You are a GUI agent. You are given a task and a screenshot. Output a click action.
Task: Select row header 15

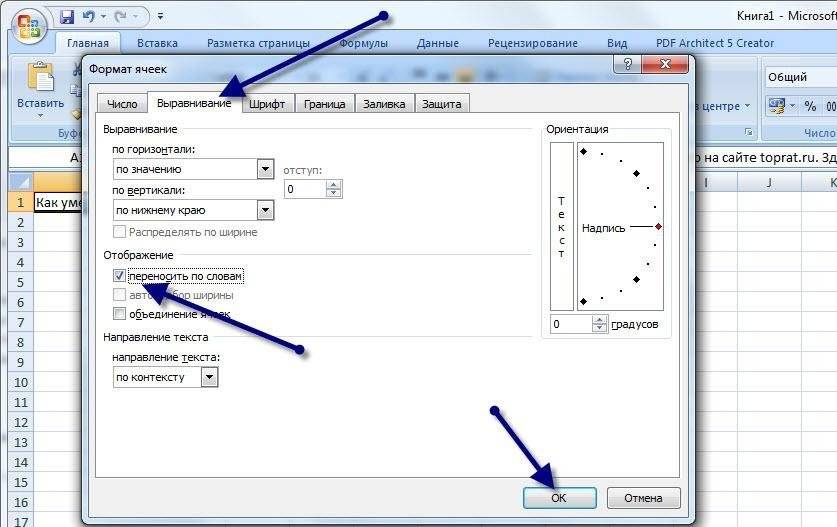(20, 482)
